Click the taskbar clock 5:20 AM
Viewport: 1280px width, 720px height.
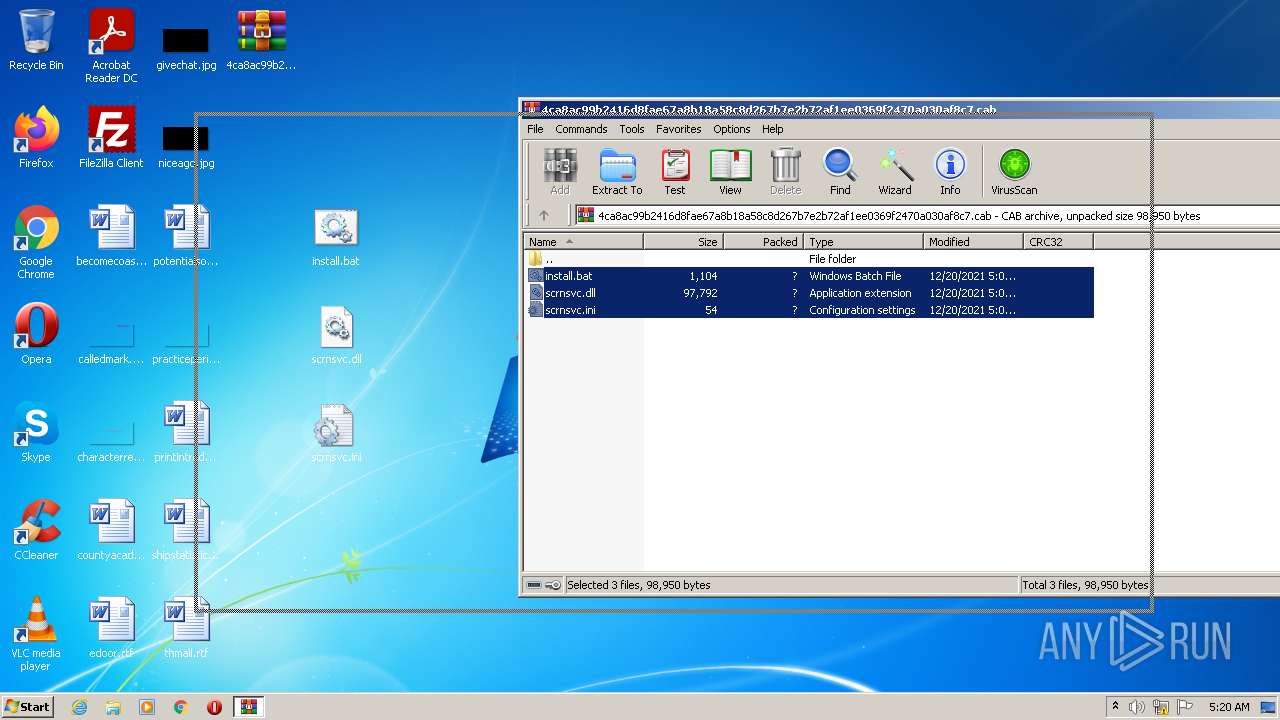coord(1229,707)
